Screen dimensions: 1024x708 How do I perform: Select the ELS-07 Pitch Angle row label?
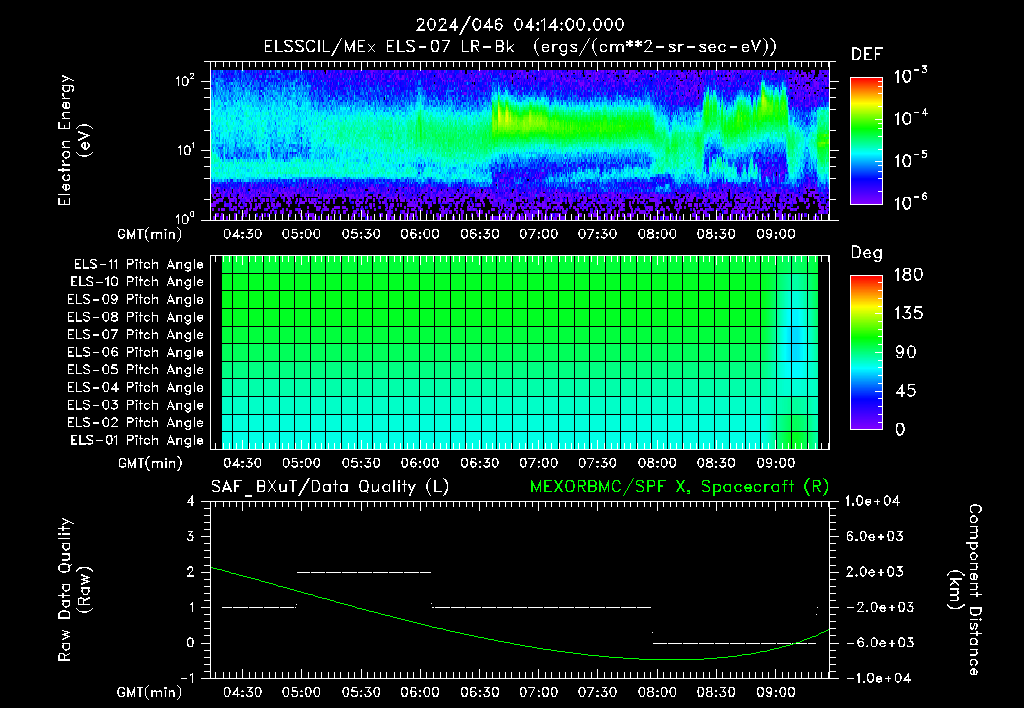tap(135, 334)
